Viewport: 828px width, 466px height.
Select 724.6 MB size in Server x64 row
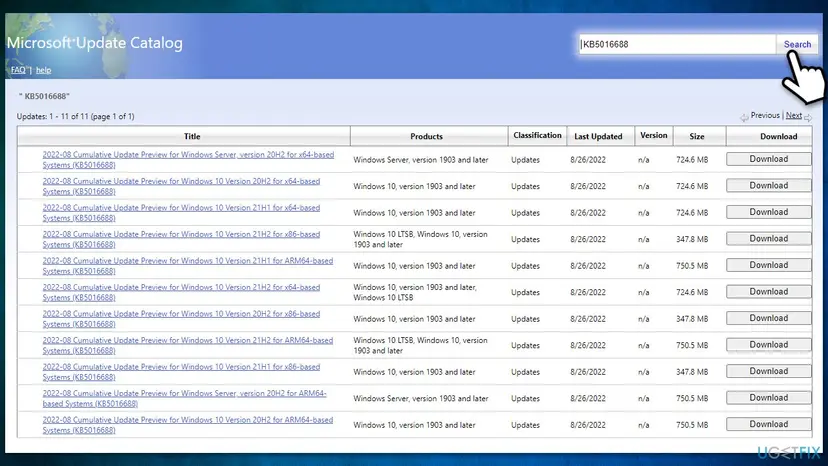click(x=692, y=160)
